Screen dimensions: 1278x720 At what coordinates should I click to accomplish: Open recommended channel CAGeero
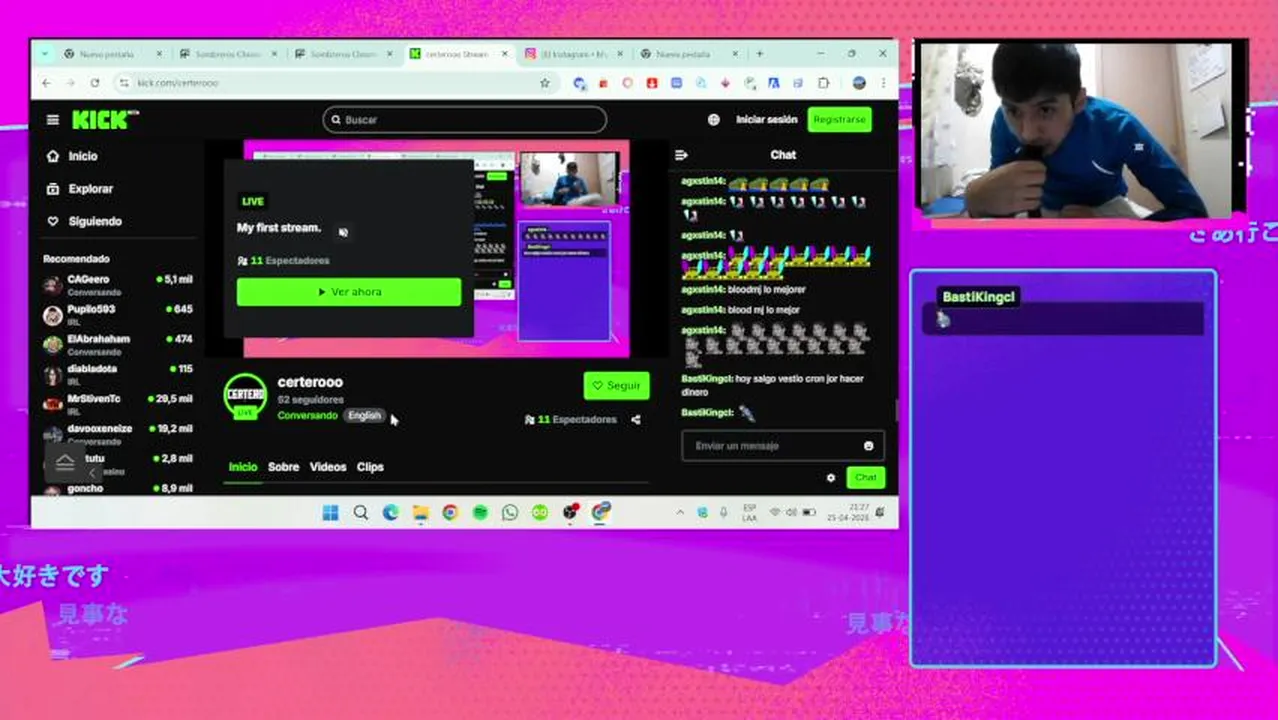[x=118, y=285]
